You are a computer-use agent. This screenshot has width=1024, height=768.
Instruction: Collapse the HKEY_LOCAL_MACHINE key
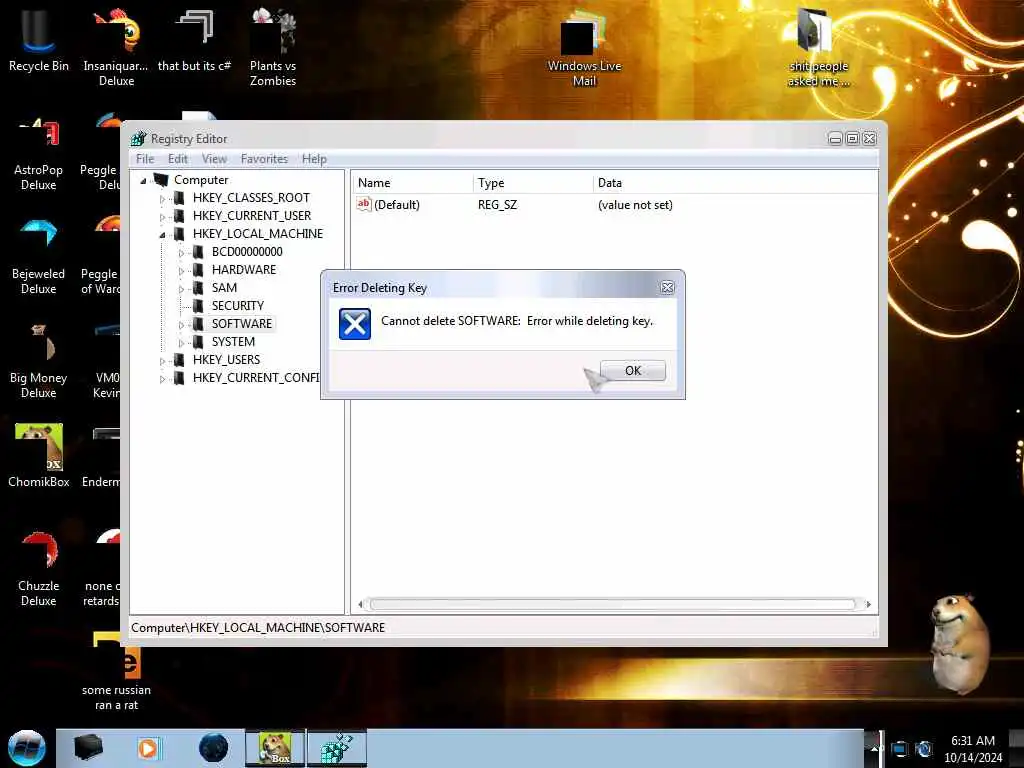pos(162,235)
